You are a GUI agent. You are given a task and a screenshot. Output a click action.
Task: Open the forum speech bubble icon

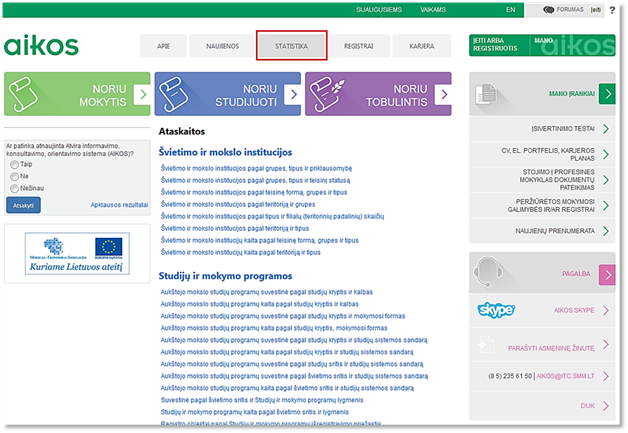[548, 10]
